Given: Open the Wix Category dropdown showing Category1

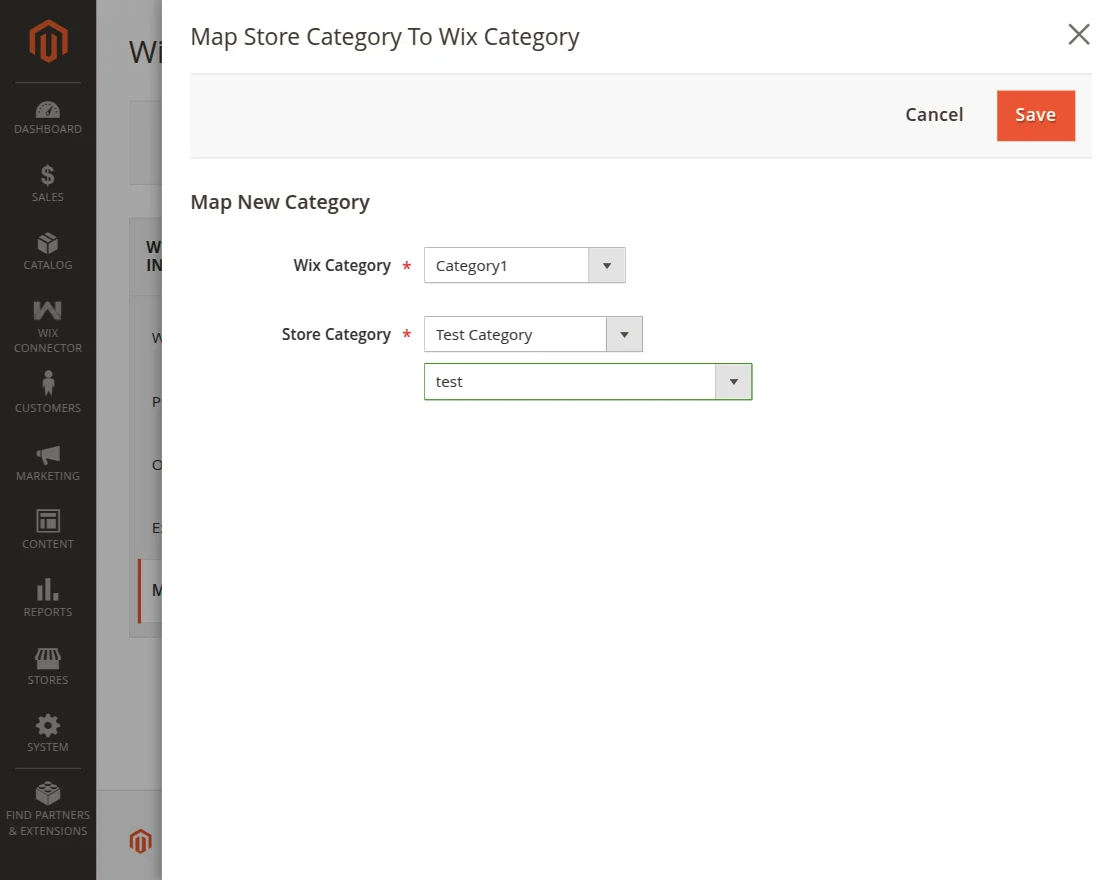Looking at the screenshot, I should (x=607, y=265).
